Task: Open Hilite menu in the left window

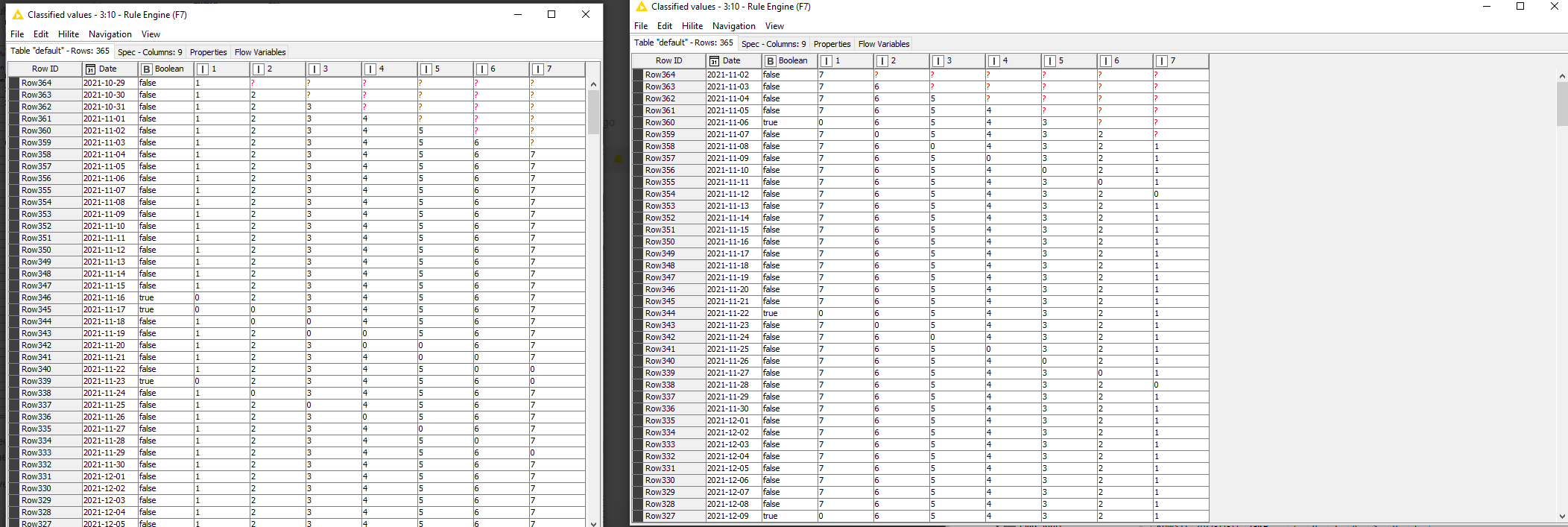Action: click(69, 34)
